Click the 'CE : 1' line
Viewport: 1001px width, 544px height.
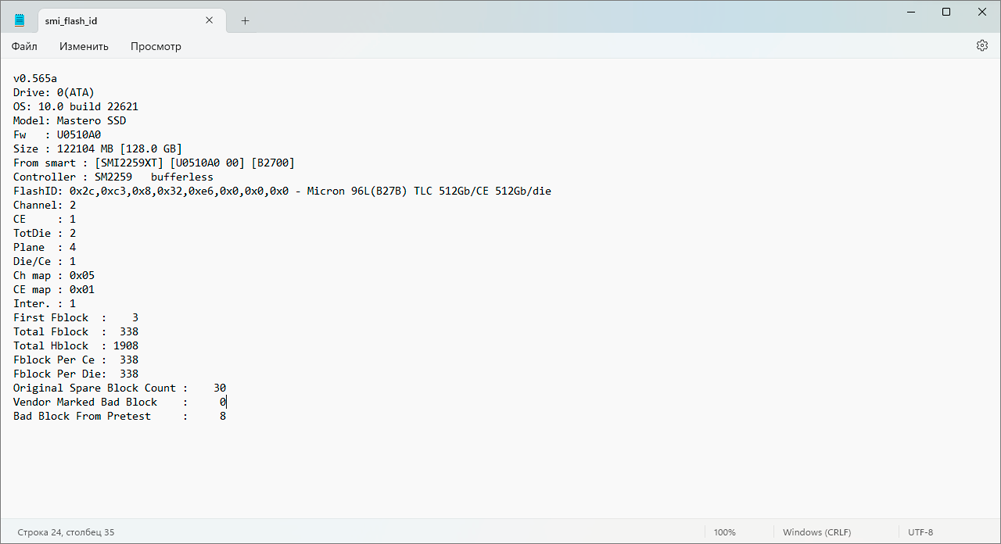coord(45,219)
